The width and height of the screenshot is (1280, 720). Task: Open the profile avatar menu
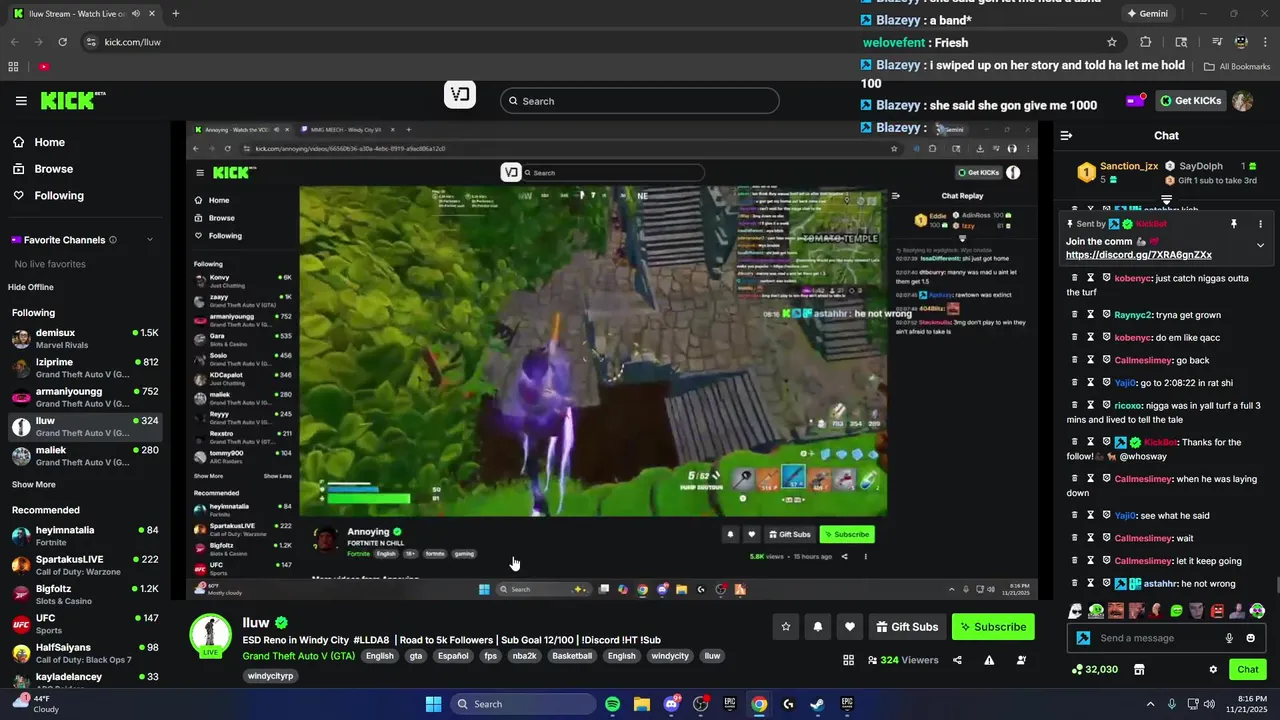pyautogui.click(x=1243, y=101)
